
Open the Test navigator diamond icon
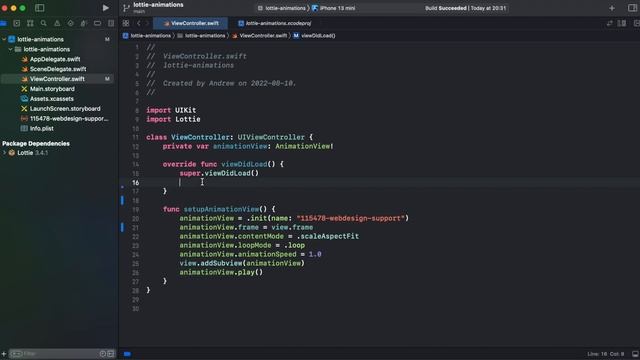71,23
